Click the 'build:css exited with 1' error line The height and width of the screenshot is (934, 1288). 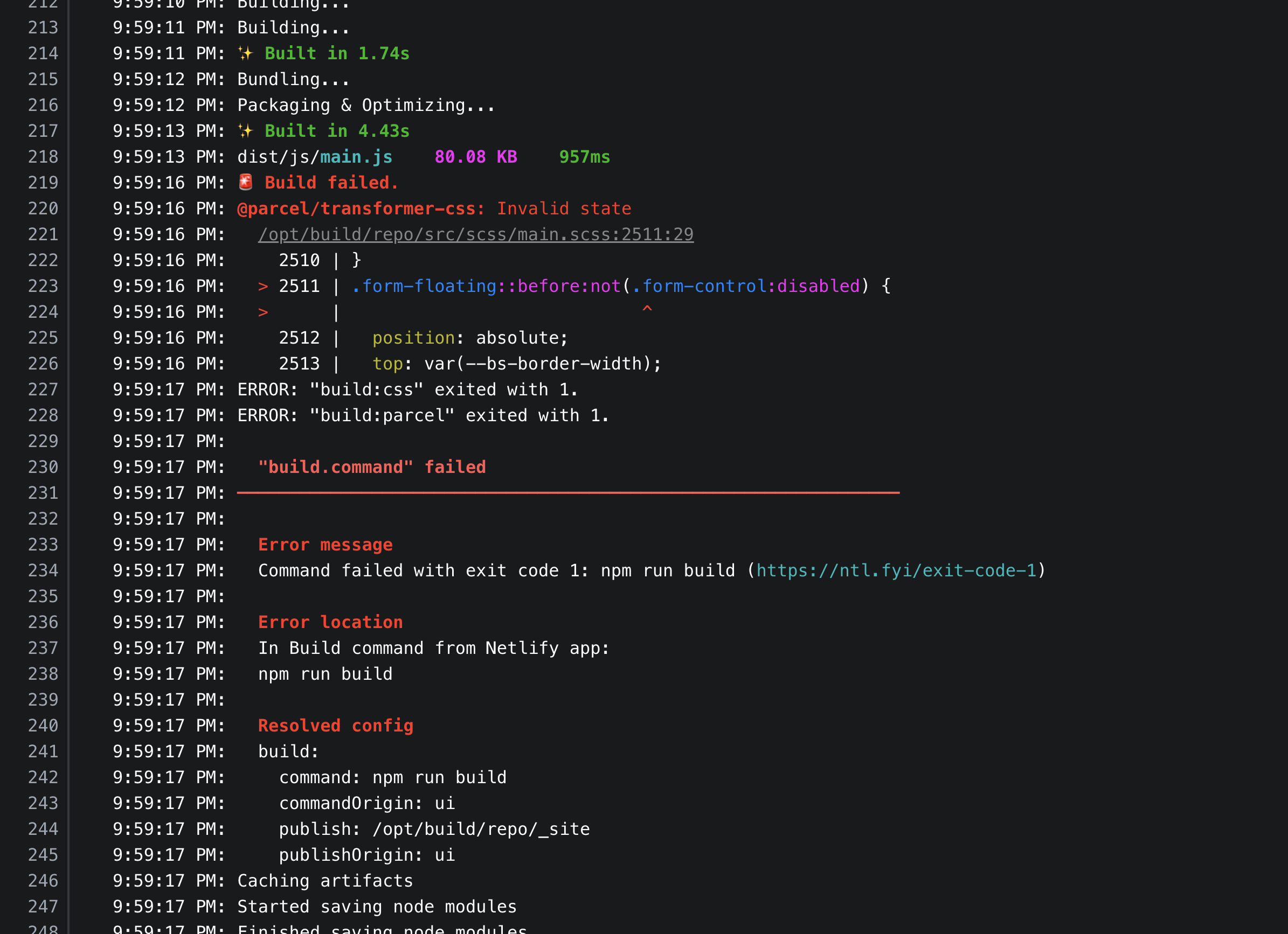pyautogui.click(x=408, y=389)
